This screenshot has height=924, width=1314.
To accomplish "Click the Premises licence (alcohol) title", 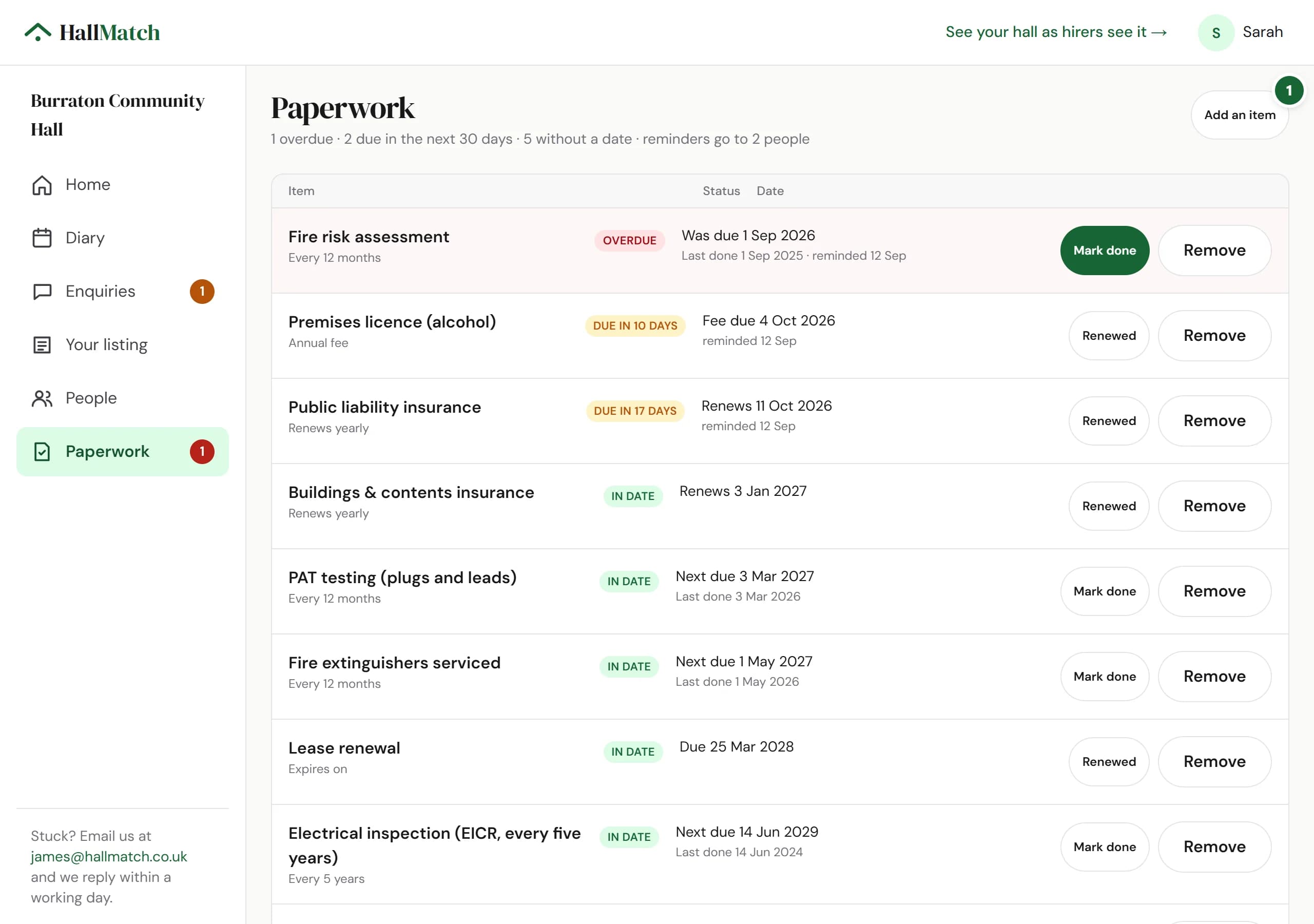I will click(392, 322).
